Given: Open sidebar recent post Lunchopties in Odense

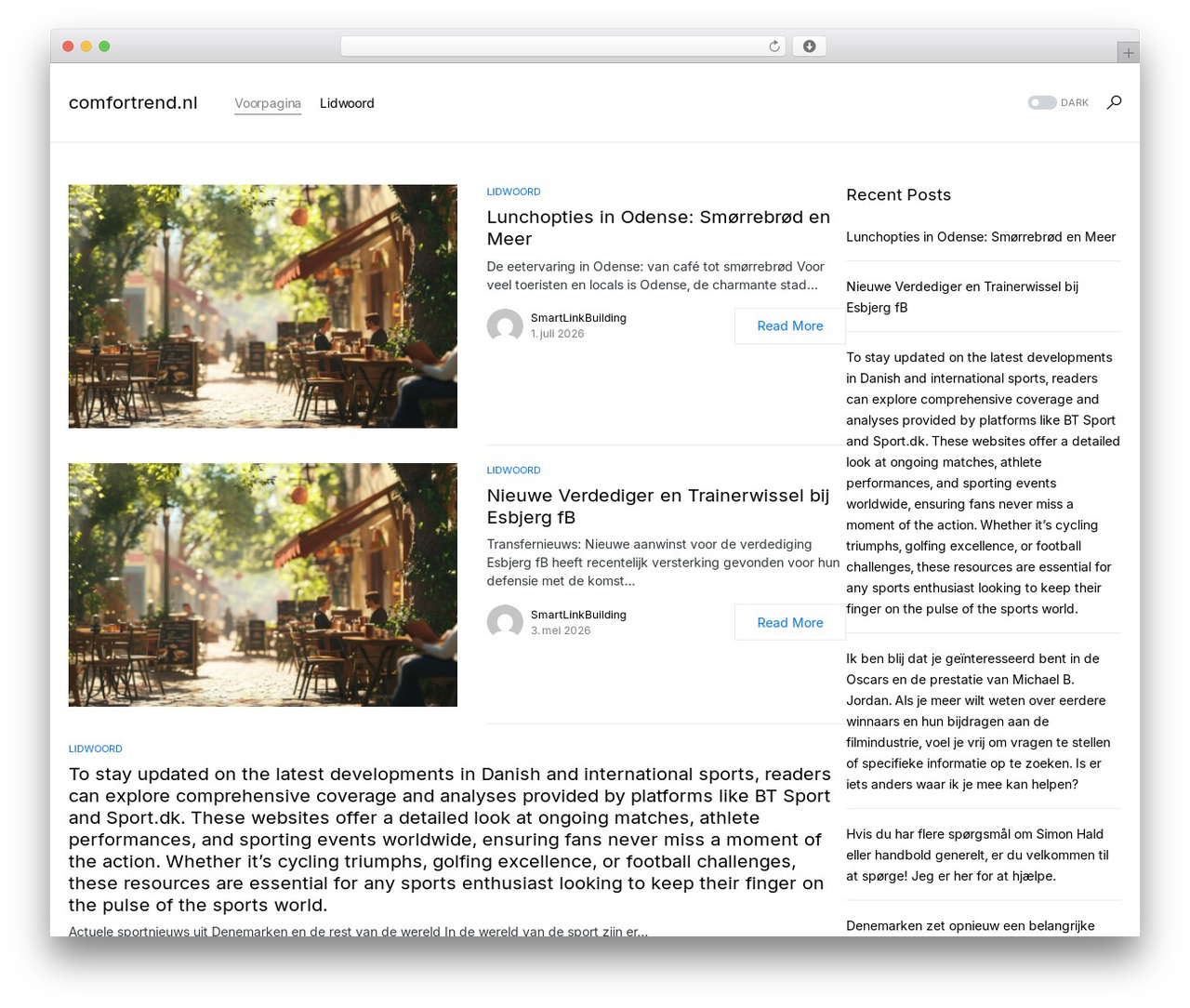Looking at the screenshot, I should coord(981,237).
